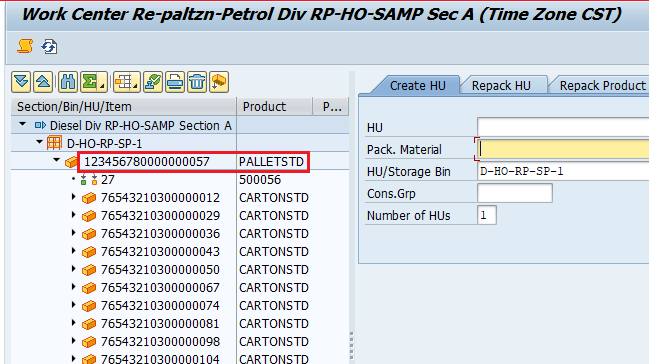This screenshot has height=364, width=649.
Task: Open the layout grid dropdown arrow
Action: tap(136, 87)
